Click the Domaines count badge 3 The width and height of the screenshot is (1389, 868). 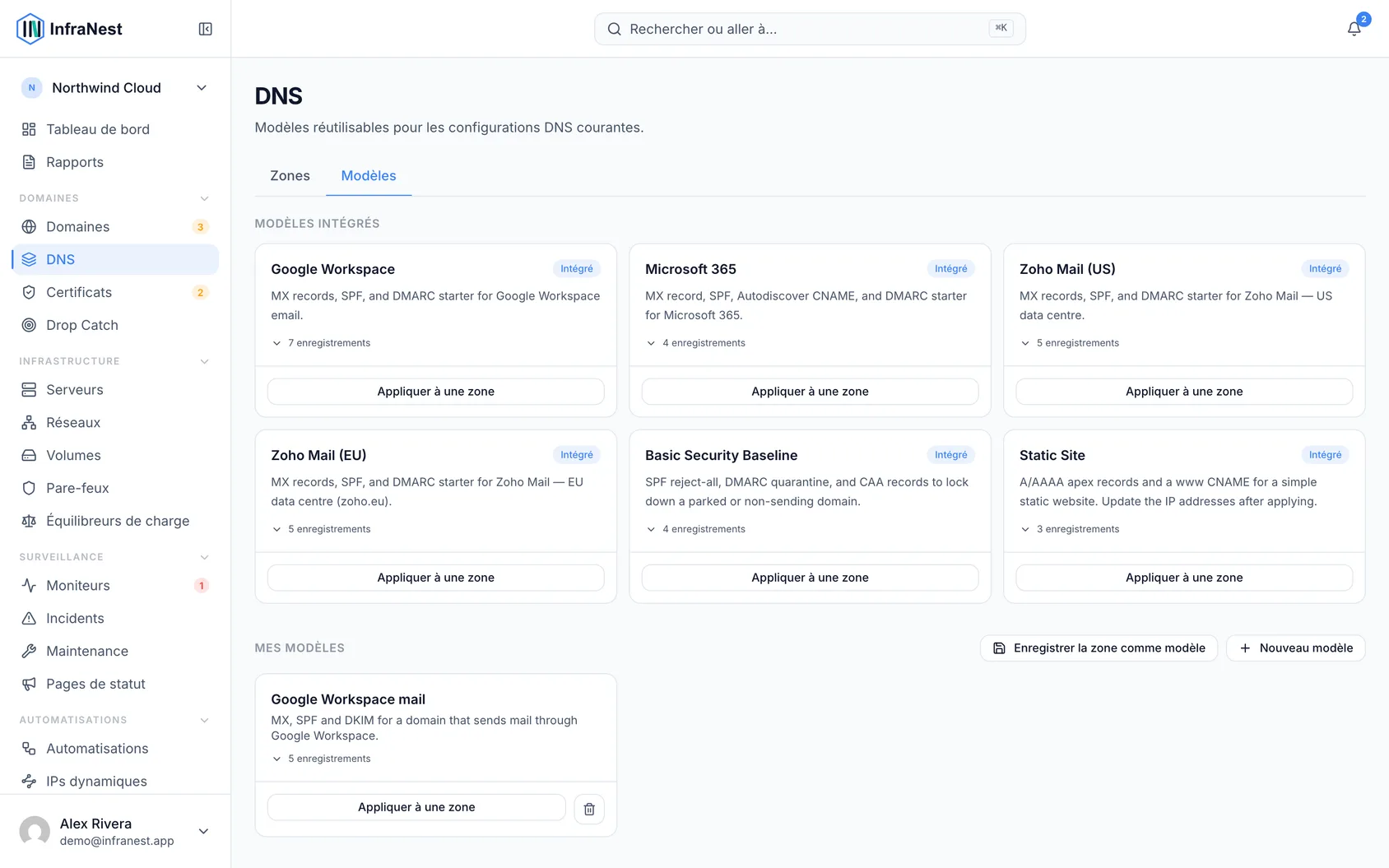[x=200, y=227]
